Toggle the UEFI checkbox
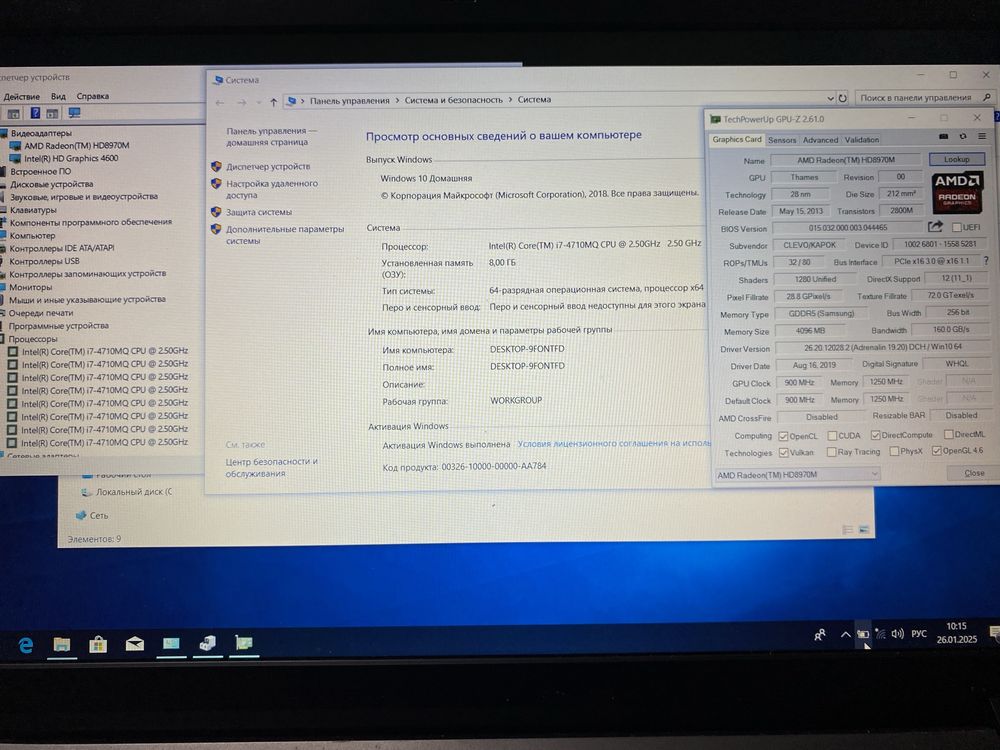This screenshot has height=750, width=1000. (x=957, y=227)
